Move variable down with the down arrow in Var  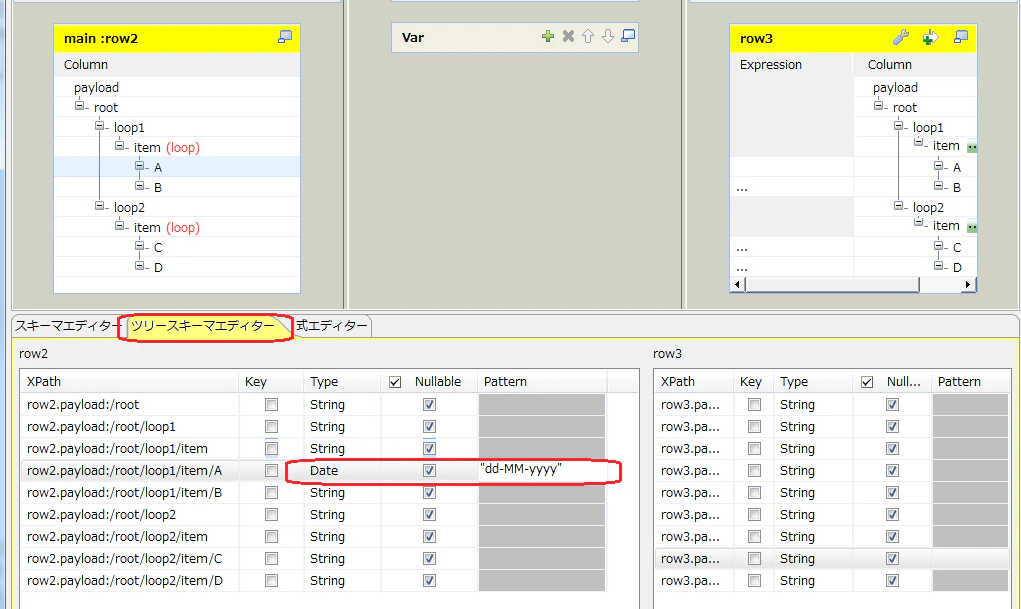coord(608,36)
